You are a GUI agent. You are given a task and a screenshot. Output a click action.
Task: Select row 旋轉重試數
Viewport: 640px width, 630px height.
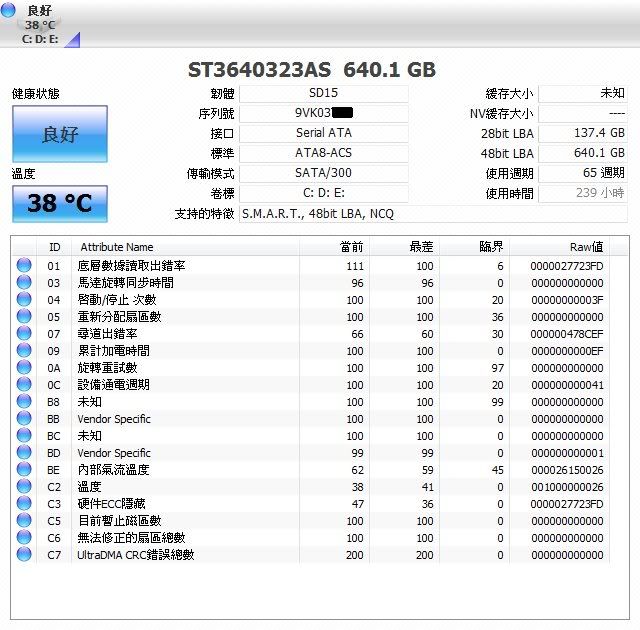311,368
